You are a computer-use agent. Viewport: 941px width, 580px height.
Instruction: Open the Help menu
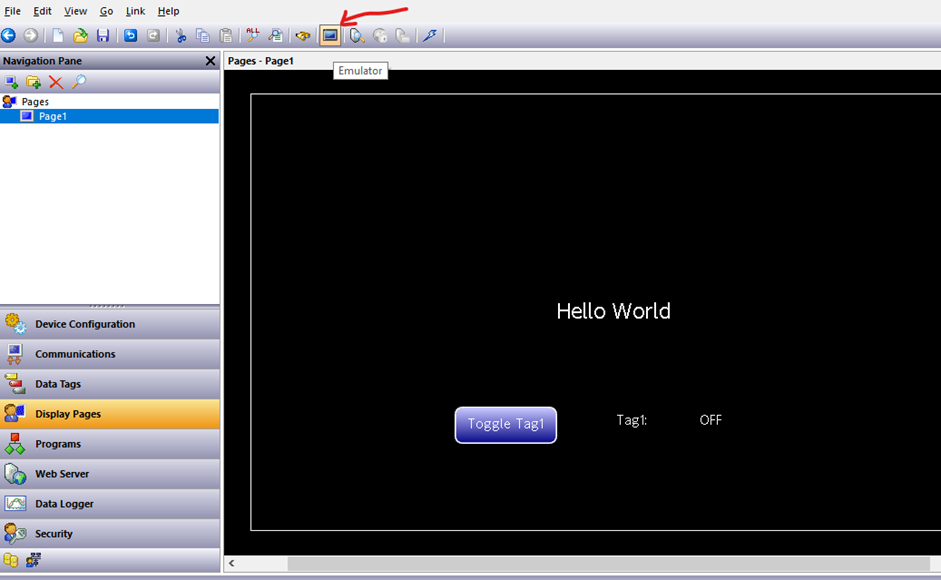click(169, 11)
